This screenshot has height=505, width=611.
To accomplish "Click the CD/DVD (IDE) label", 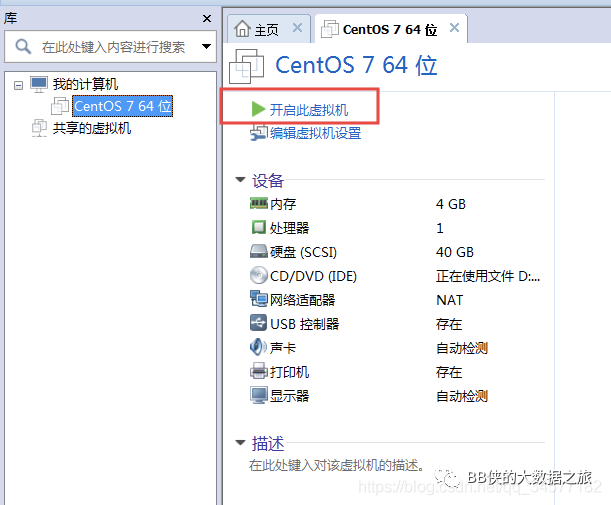I will [x=313, y=276].
